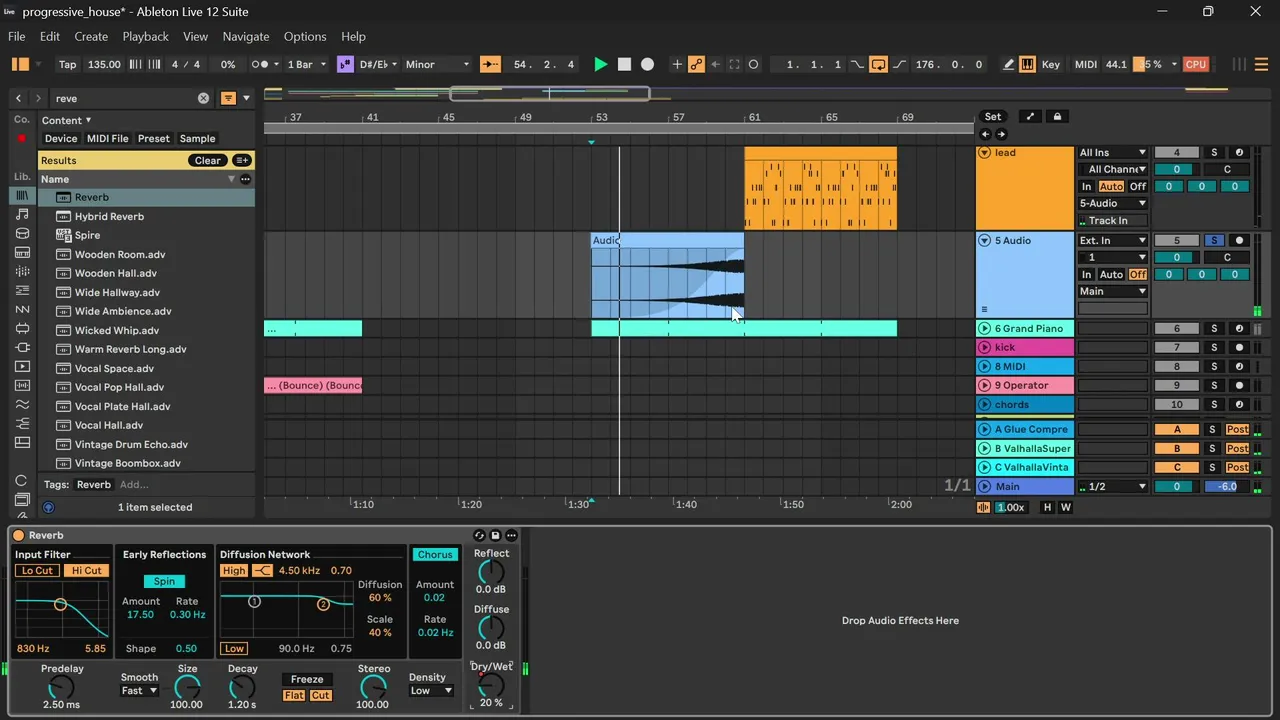This screenshot has height=720, width=1280.
Task: Open the Ext. In input type dropdown
Action: (x=1113, y=241)
